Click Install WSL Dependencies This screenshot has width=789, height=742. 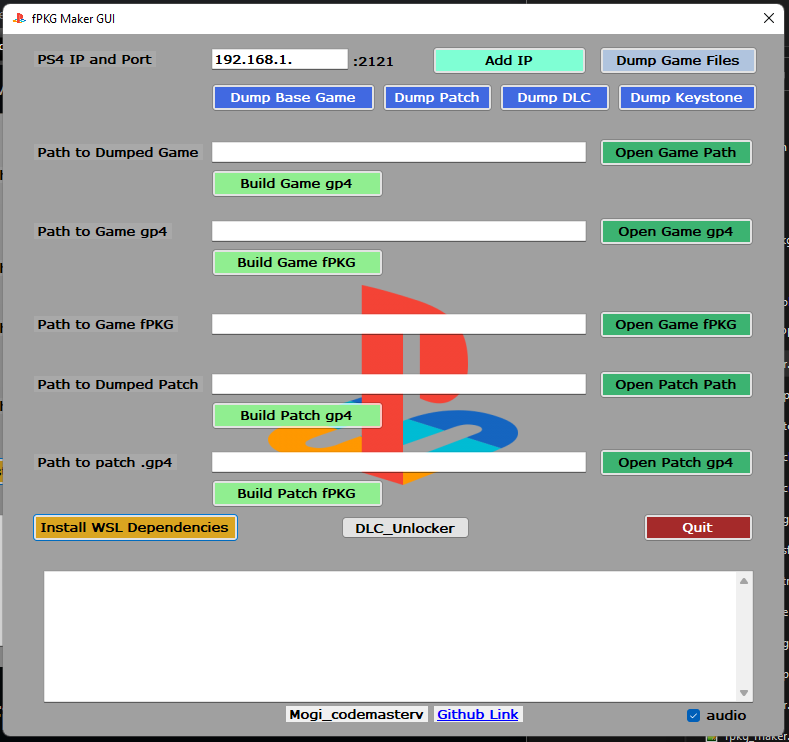135,528
